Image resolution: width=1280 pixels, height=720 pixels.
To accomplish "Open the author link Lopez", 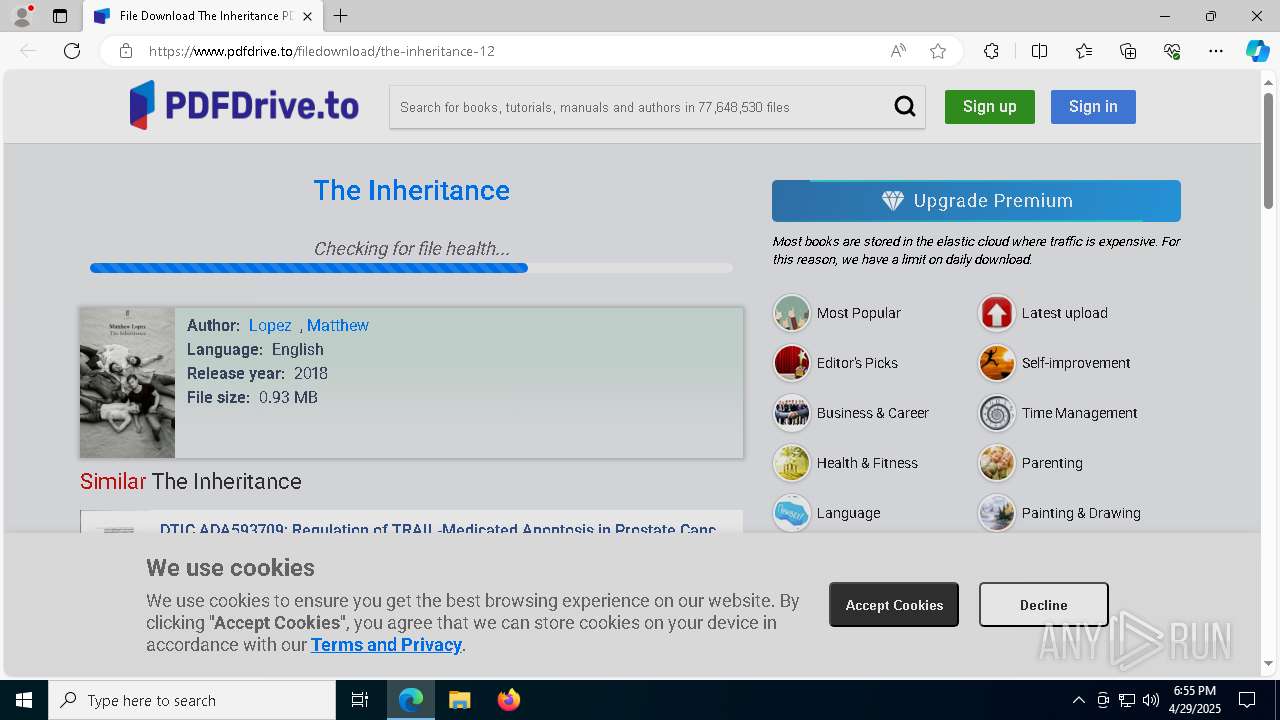I will pos(270,325).
